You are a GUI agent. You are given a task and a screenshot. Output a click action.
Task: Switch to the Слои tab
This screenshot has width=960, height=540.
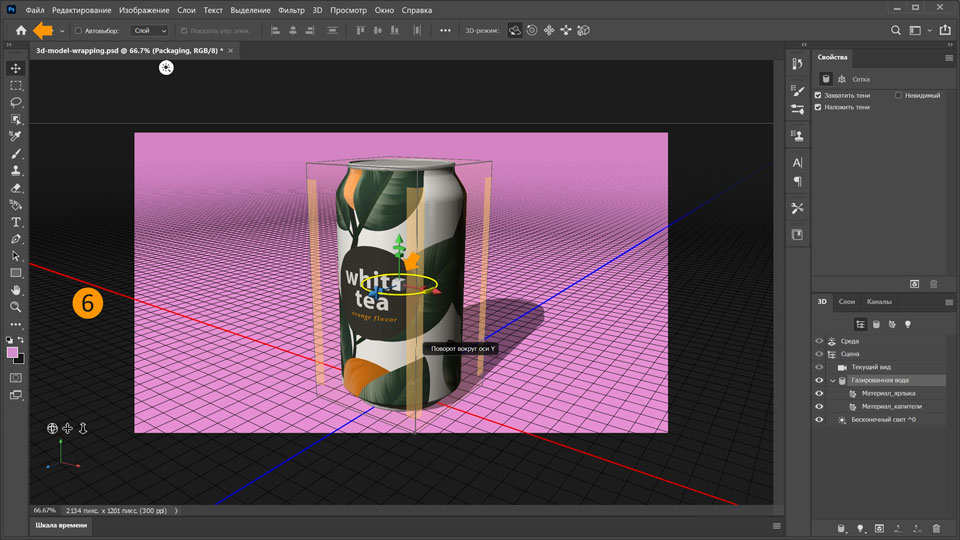[846, 301]
